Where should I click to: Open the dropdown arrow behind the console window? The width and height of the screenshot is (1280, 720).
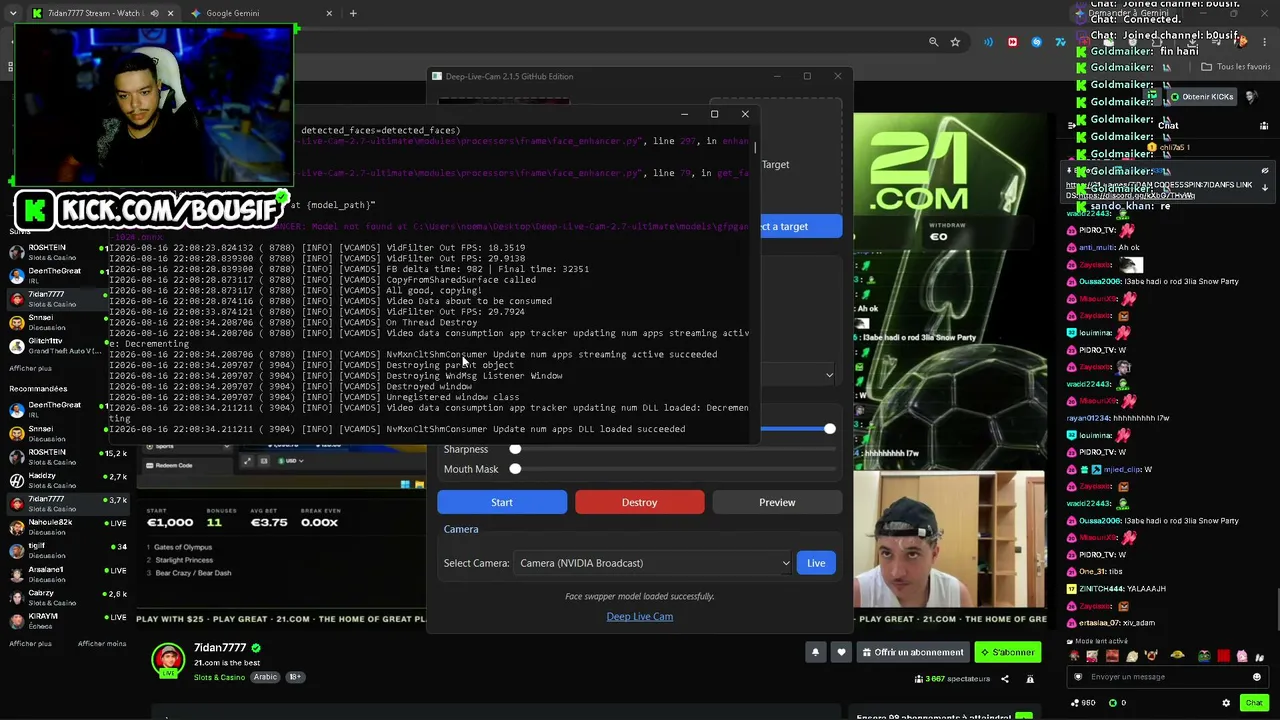[829, 375]
